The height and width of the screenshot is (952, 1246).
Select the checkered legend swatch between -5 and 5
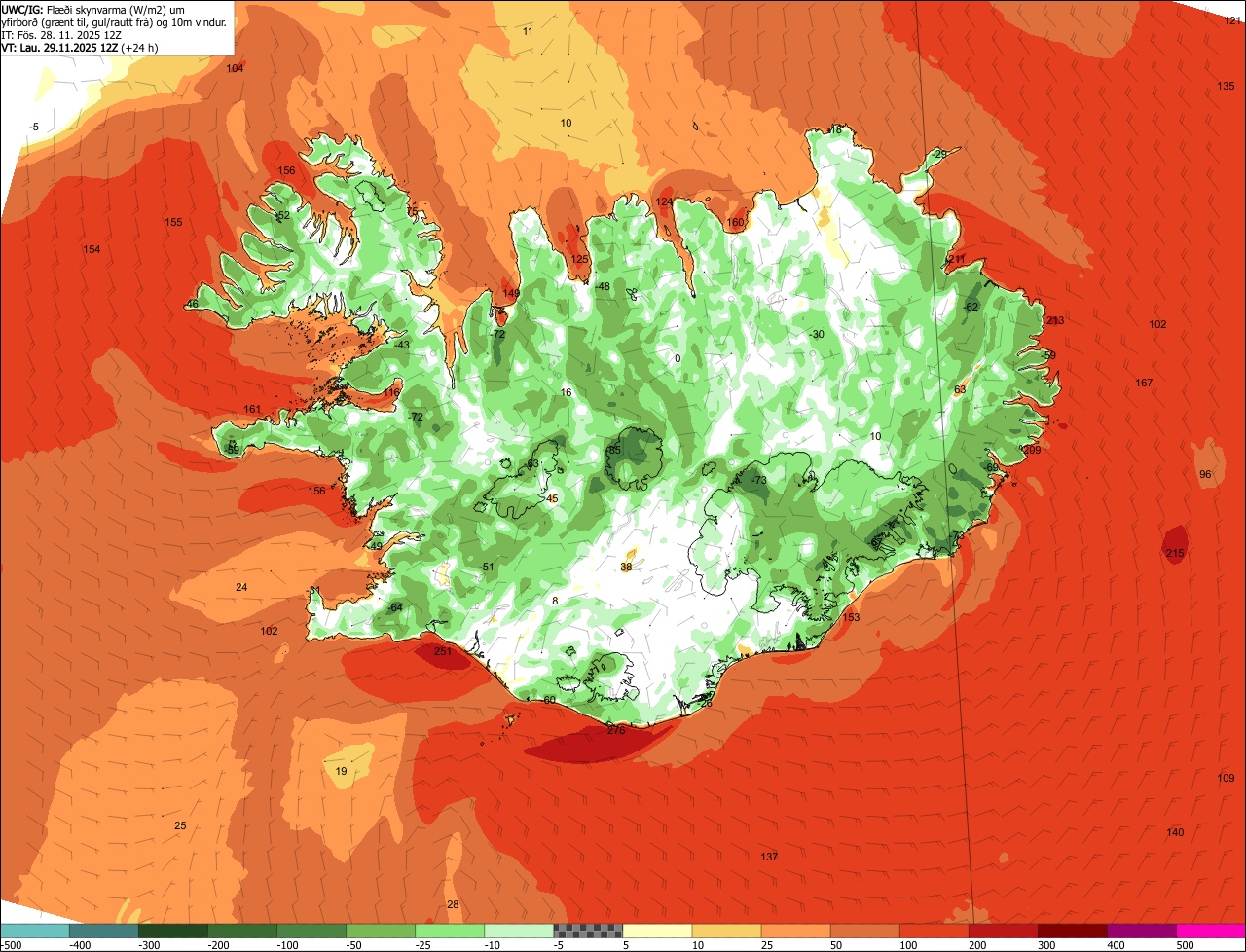point(588,931)
